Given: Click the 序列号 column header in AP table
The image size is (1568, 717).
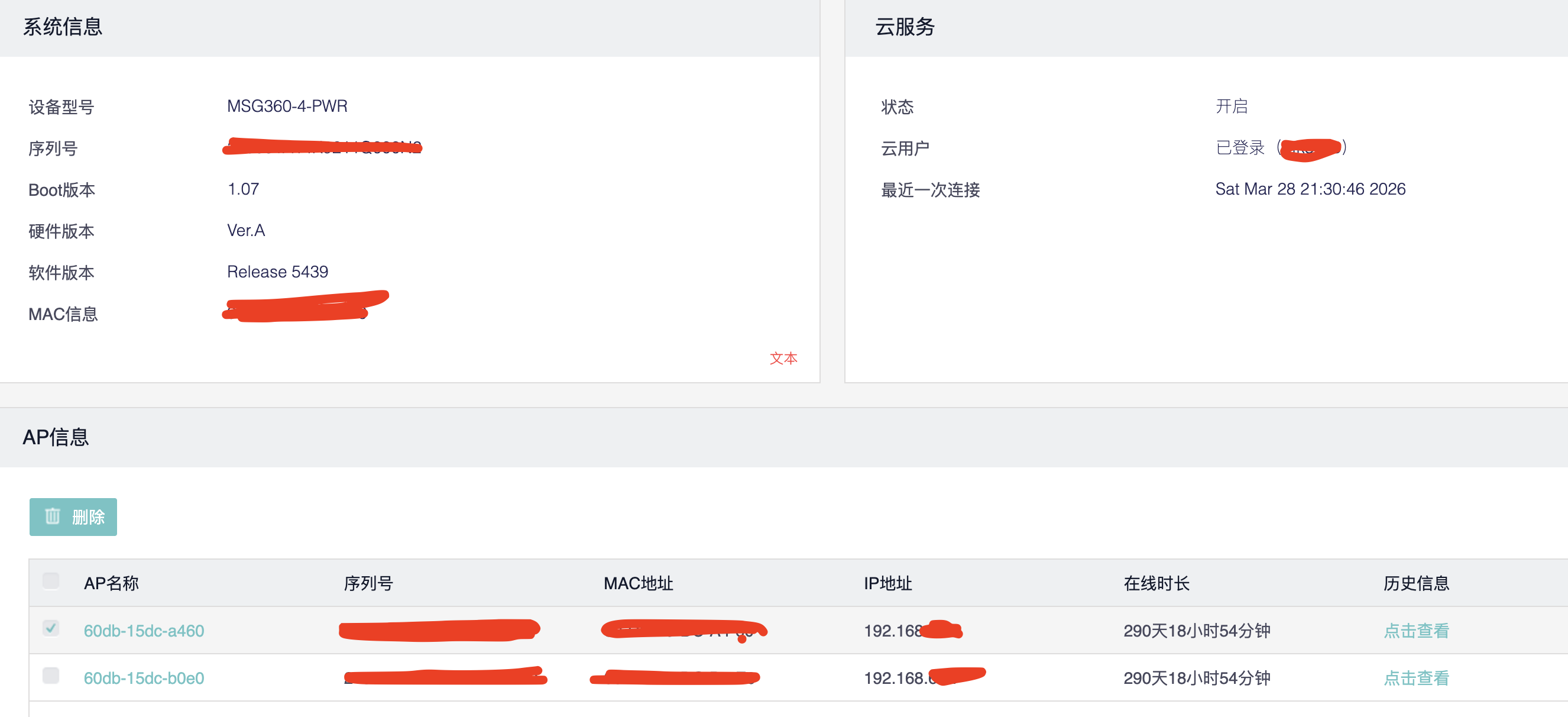Looking at the screenshot, I should 368,583.
